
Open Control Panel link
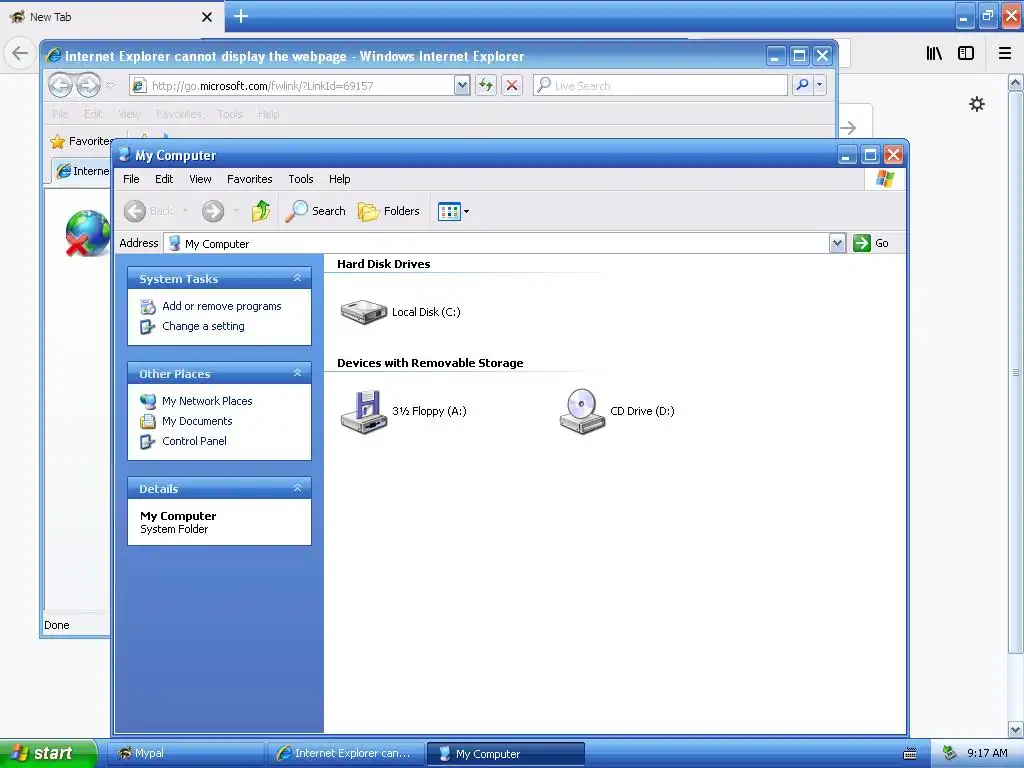pos(194,441)
